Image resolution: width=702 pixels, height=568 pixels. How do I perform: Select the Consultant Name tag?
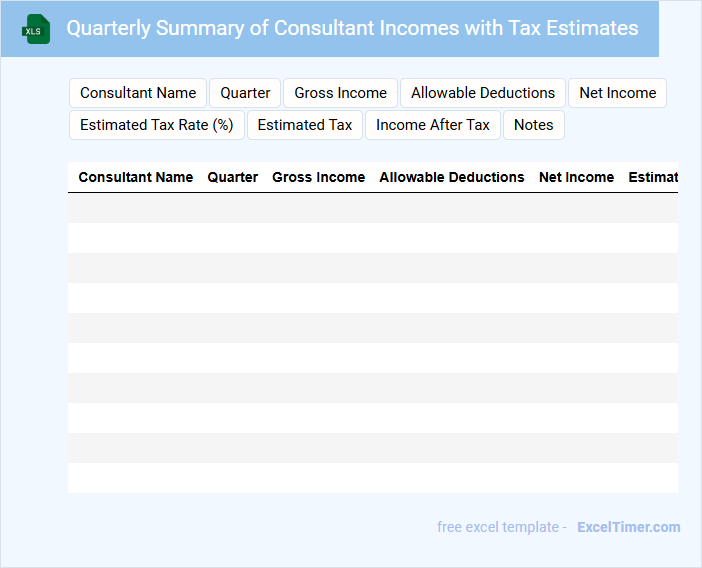(x=138, y=93)
